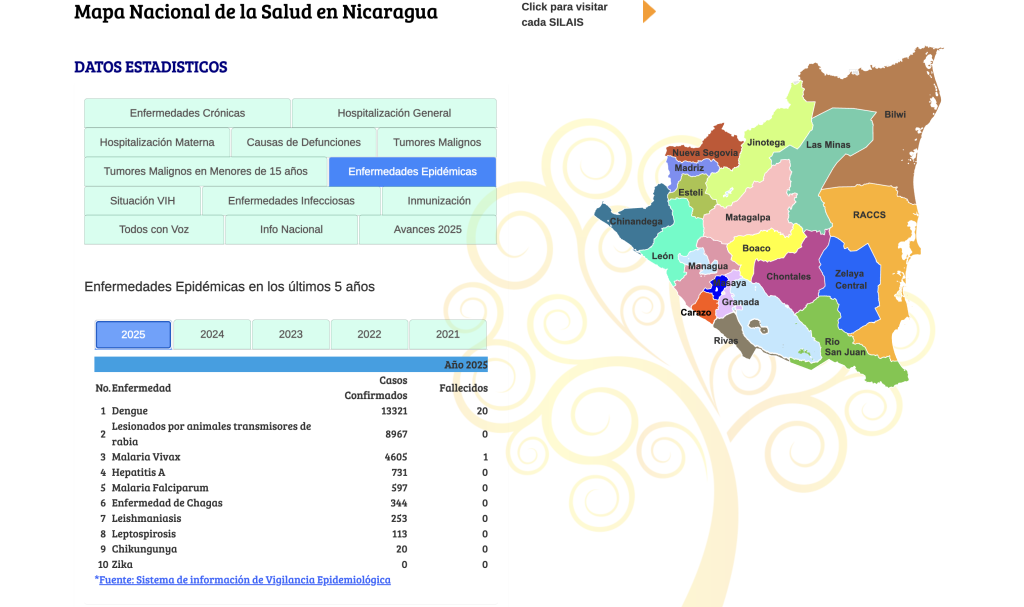Click the Casos Confirmados column header
Image resolution: width=1024 pixels, height=607 pixels.
pyautogui.click(x=376, y=388)
